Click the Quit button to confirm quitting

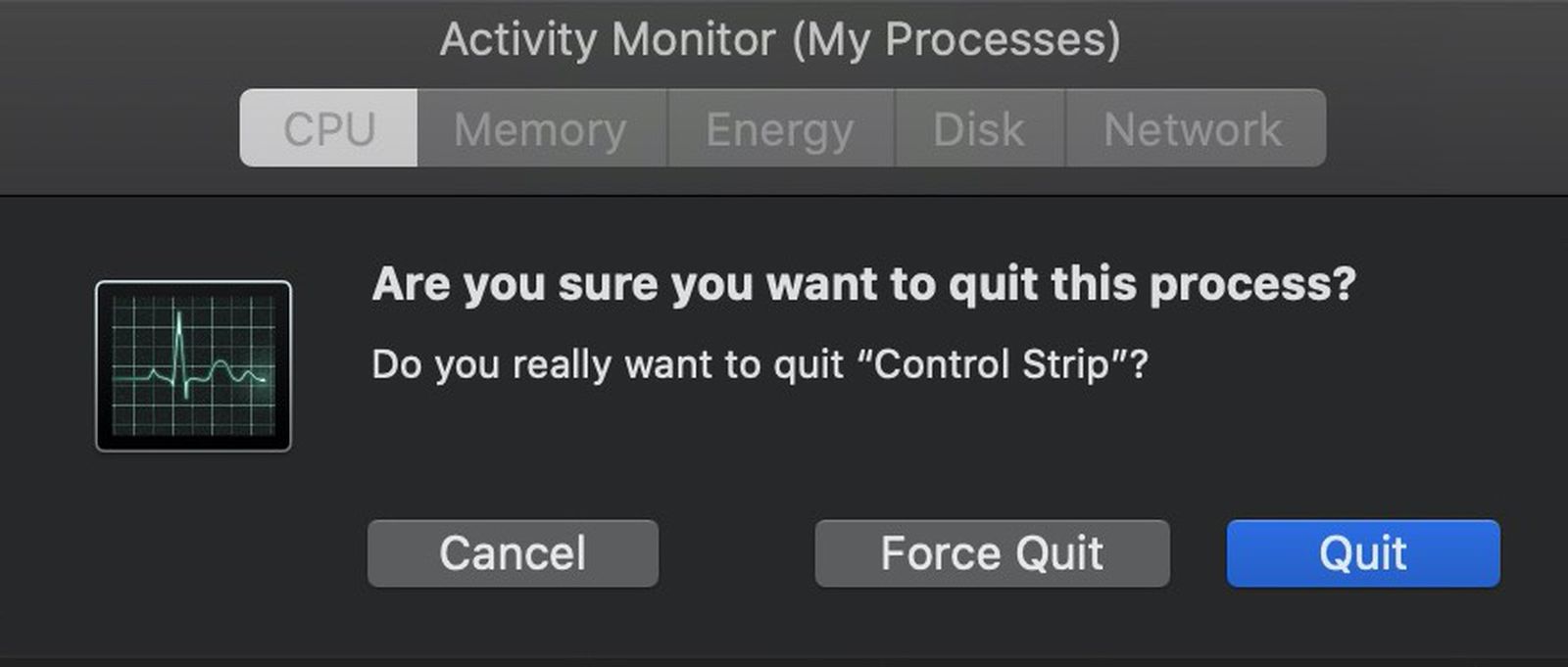click(1362, 553)
